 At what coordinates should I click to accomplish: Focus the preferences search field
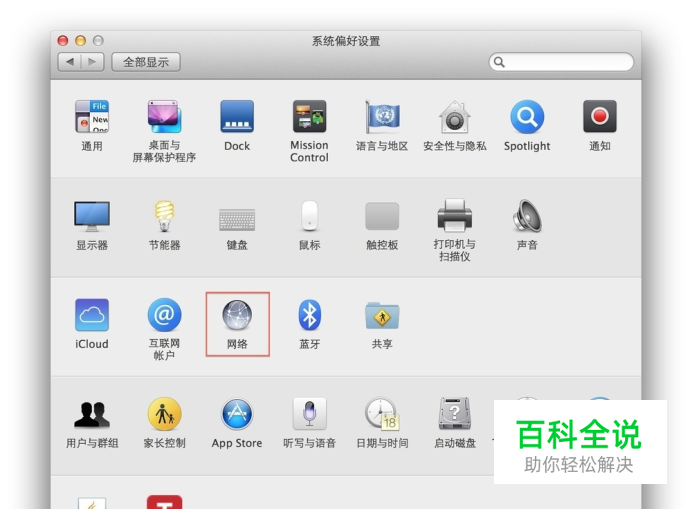(561, 62)
